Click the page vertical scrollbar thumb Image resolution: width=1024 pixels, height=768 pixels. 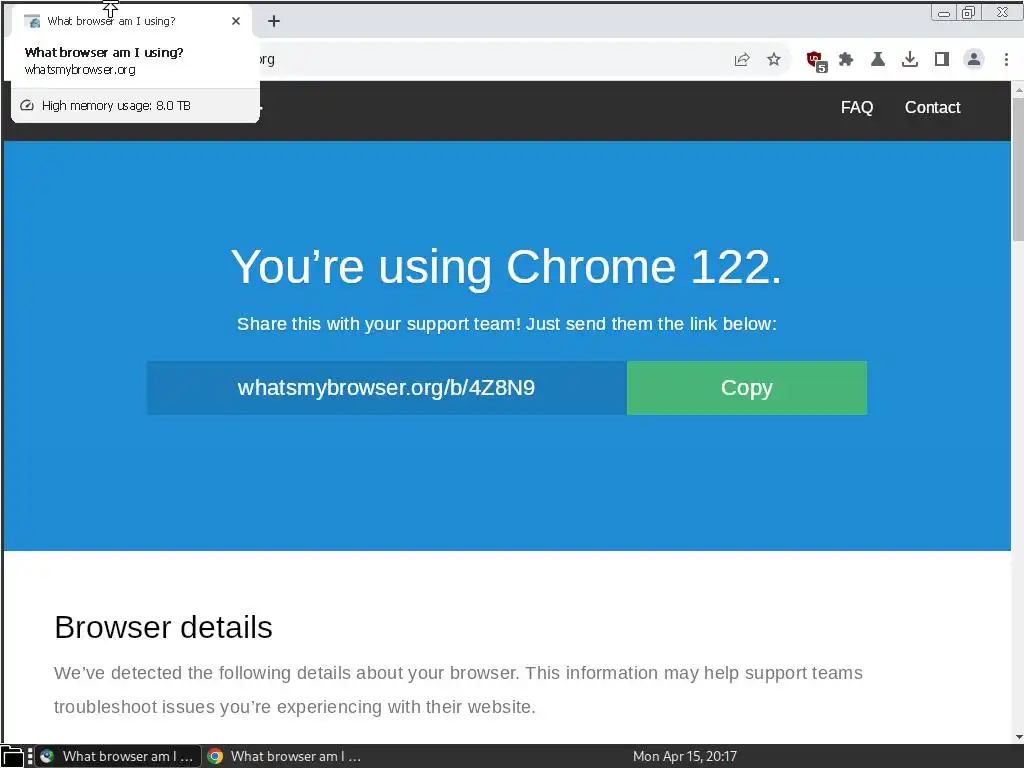1017,168
